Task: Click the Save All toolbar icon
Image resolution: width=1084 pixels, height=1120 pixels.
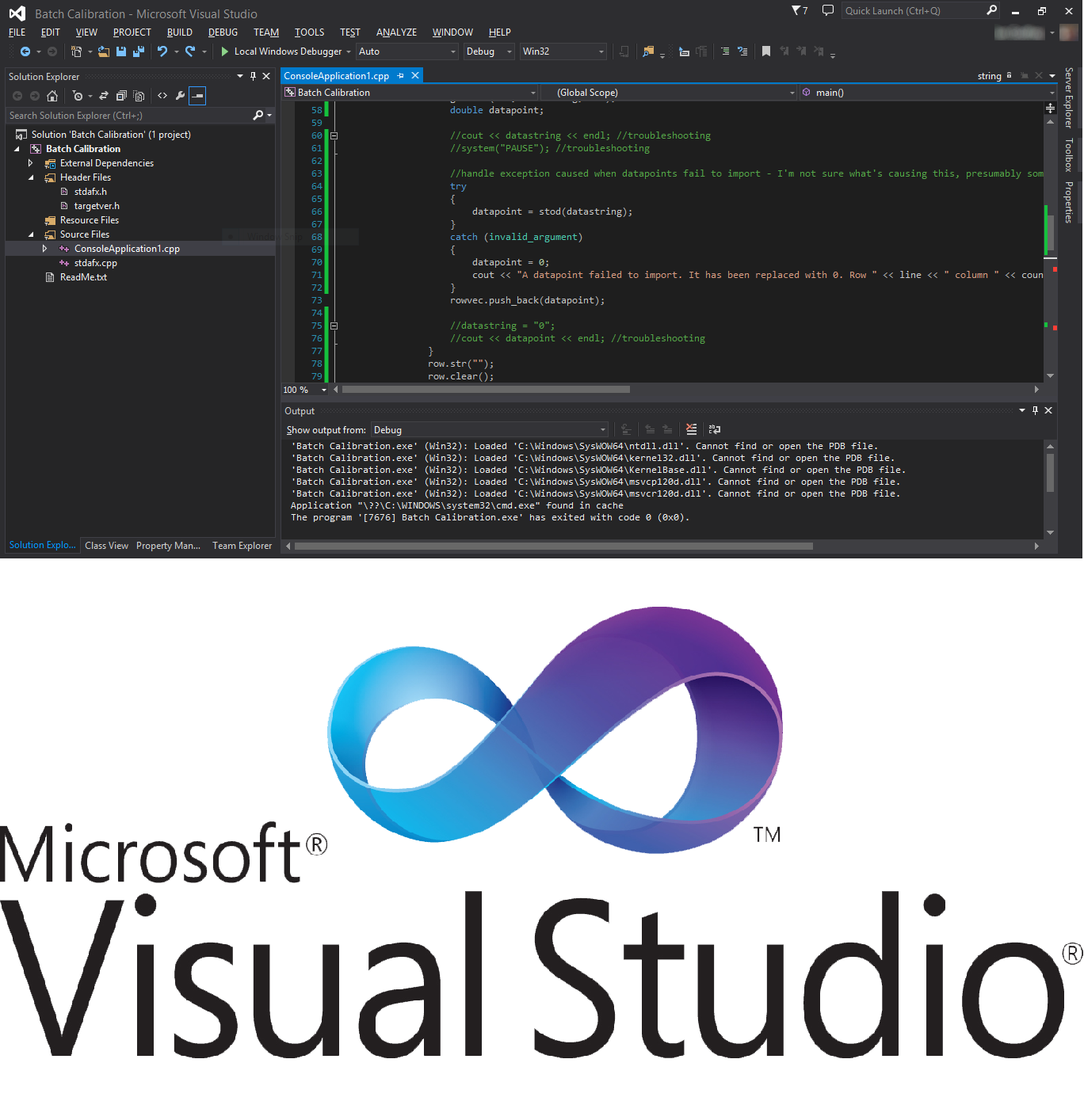Action: [139, 51]
